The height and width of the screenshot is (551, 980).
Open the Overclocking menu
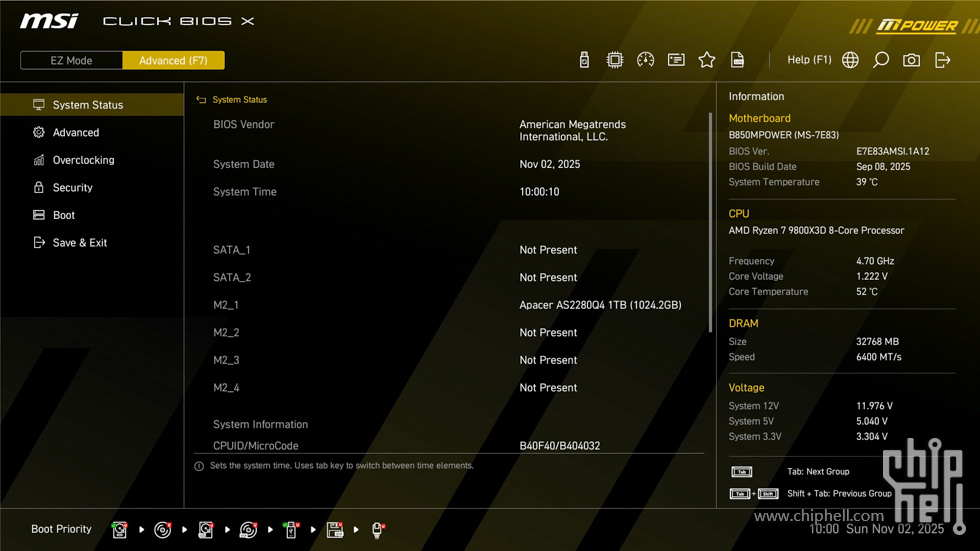pyautogui.click(x=83, y=160)
